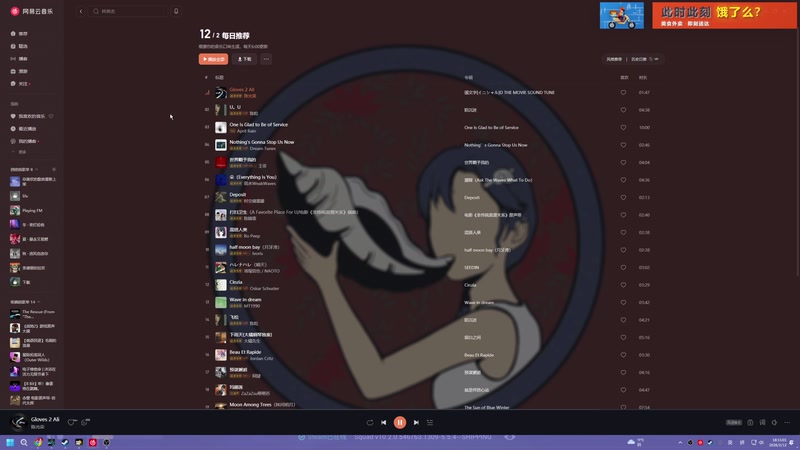Like the song Wave in dream
Viewport: 800px width, 450px height.
point(623,303)
